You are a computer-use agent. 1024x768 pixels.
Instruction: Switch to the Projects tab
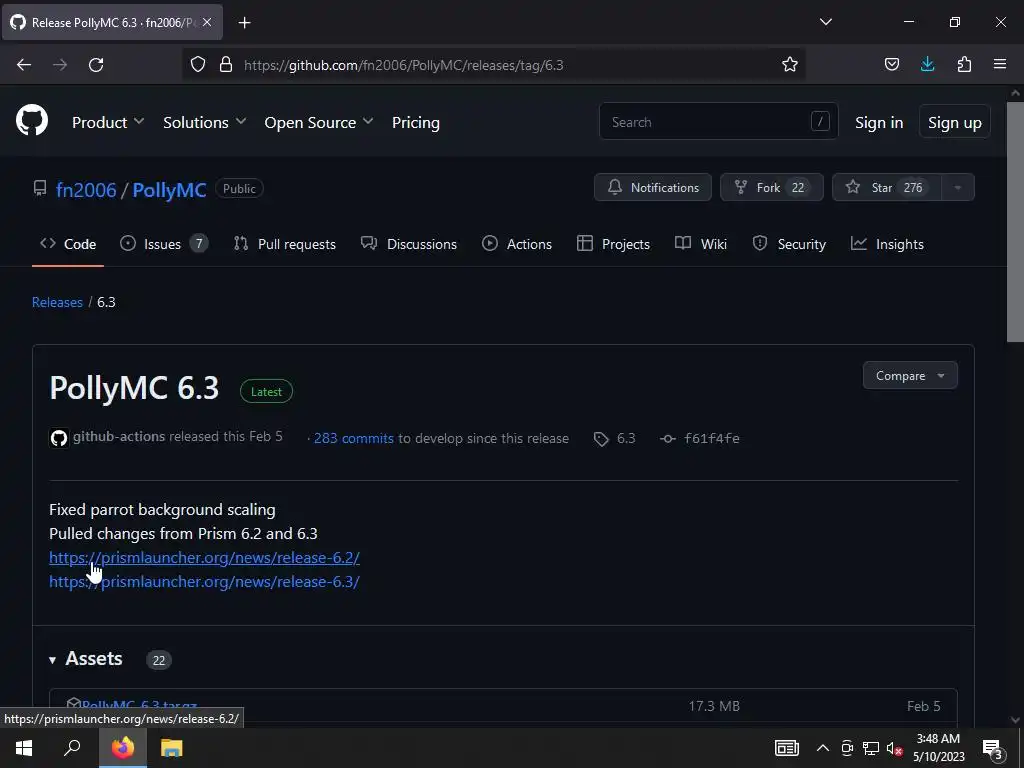tap(613, 244)
